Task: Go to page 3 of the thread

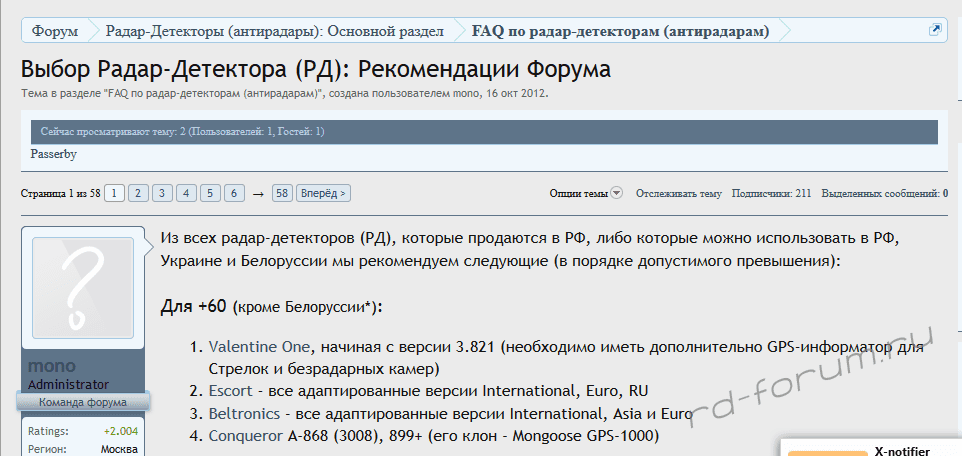Action: click(x=162, y=193)
